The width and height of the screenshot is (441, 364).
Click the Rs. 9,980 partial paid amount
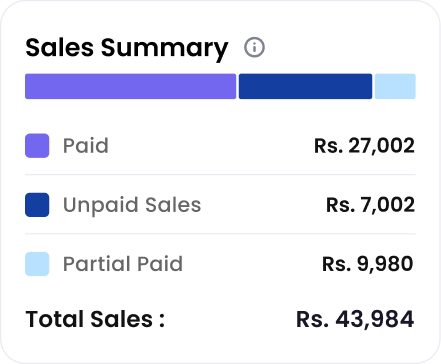click(x=368, y=264)
